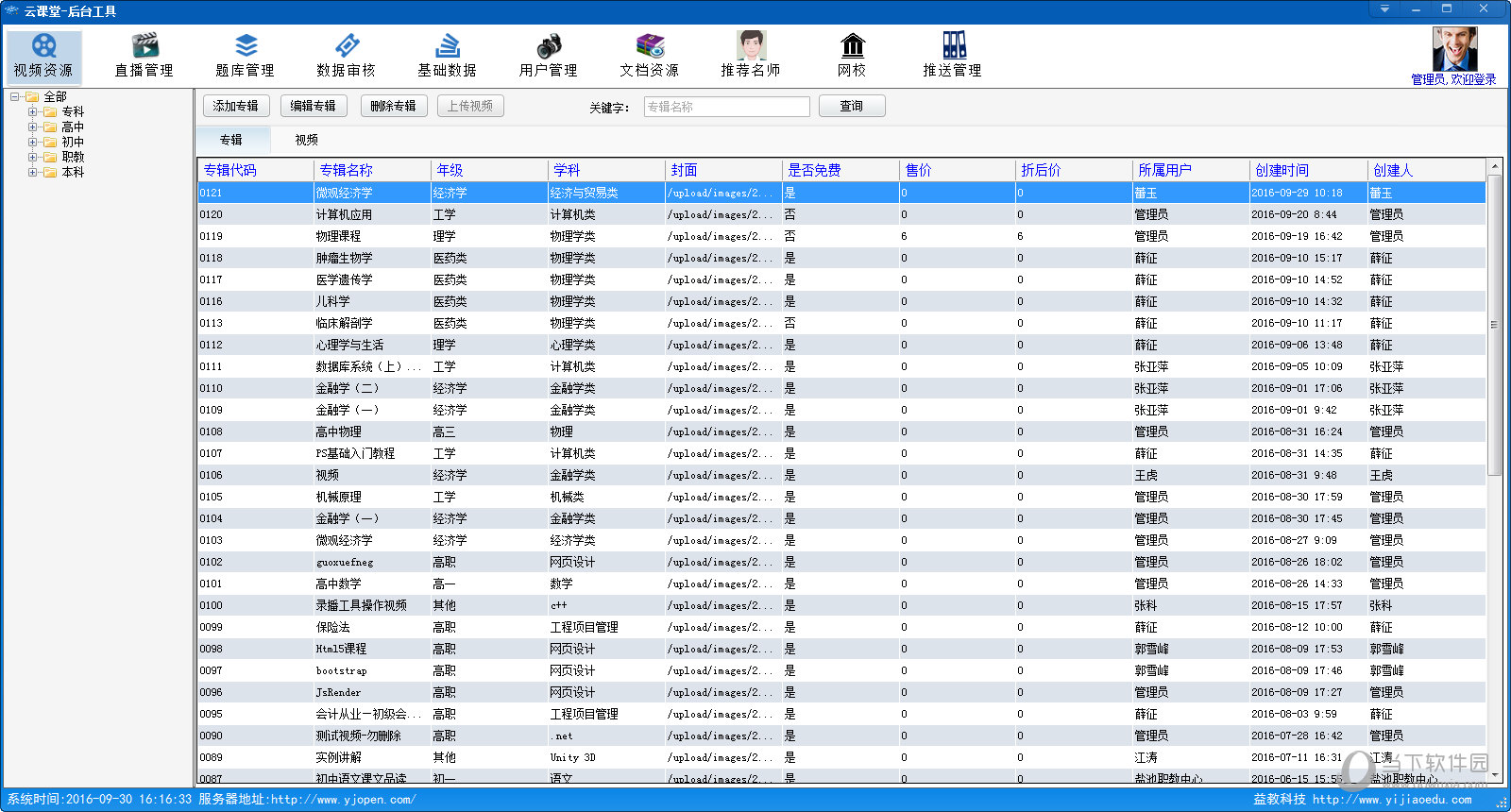Switch to the 视频 tab

coord(306,140)
